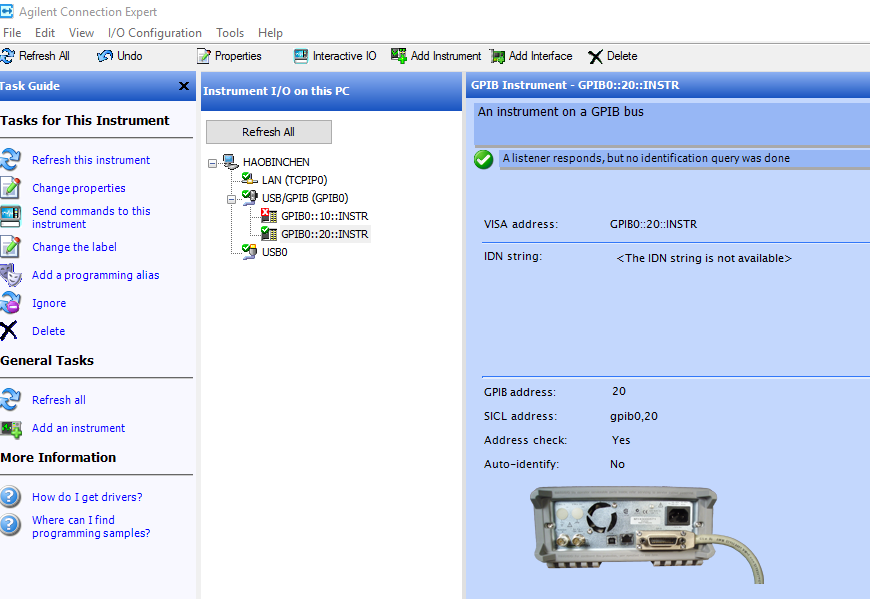Click the icon beside Refresh all general task
This screenshot has width=870, height=599.
(11, 399)
